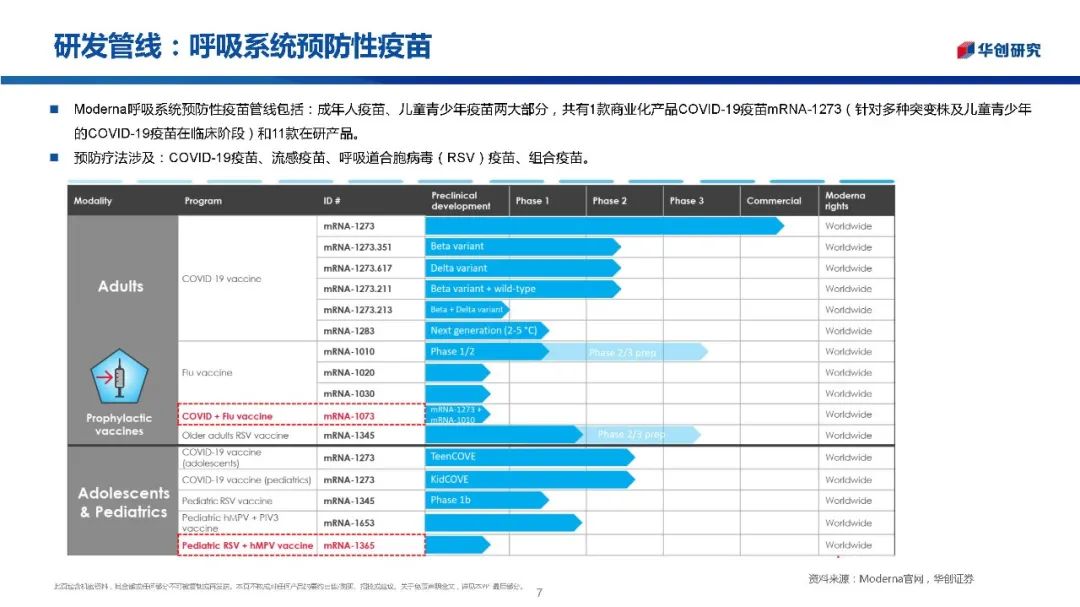
Task: Select the Pediatric RSV + hMPV vaccine label
Action: [247, 546]
